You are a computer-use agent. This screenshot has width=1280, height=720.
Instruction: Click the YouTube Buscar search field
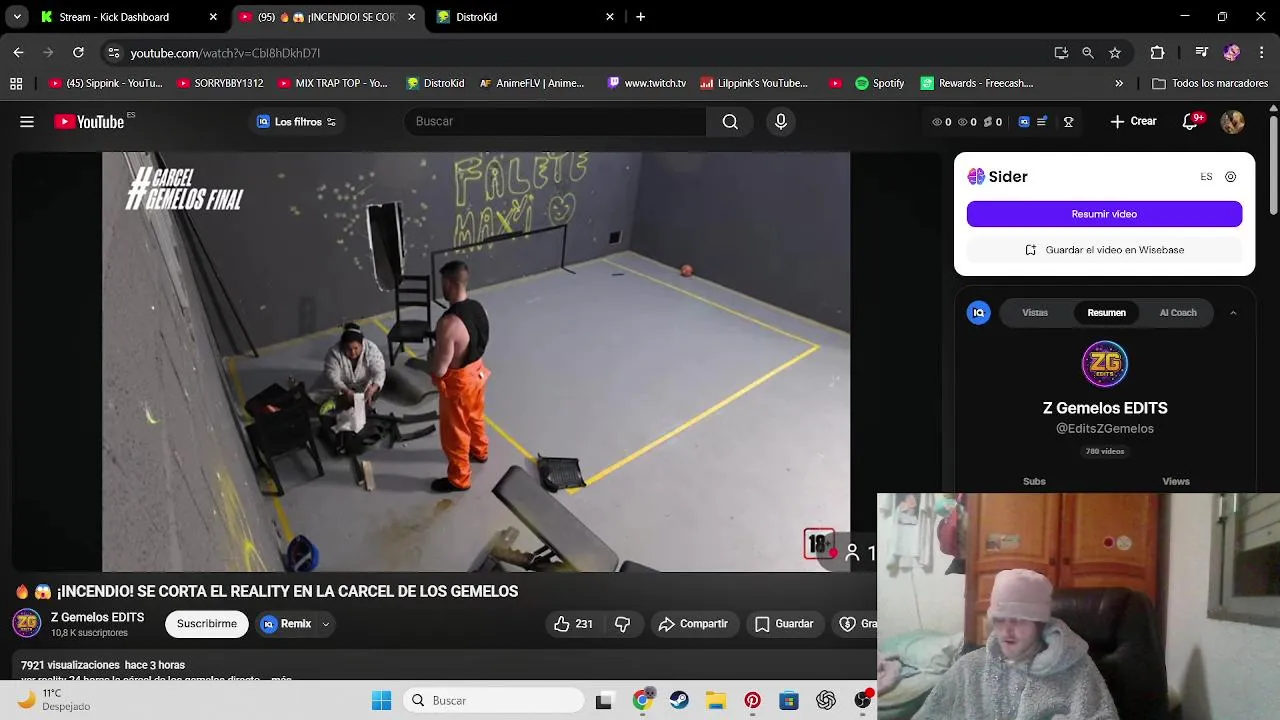555,122
